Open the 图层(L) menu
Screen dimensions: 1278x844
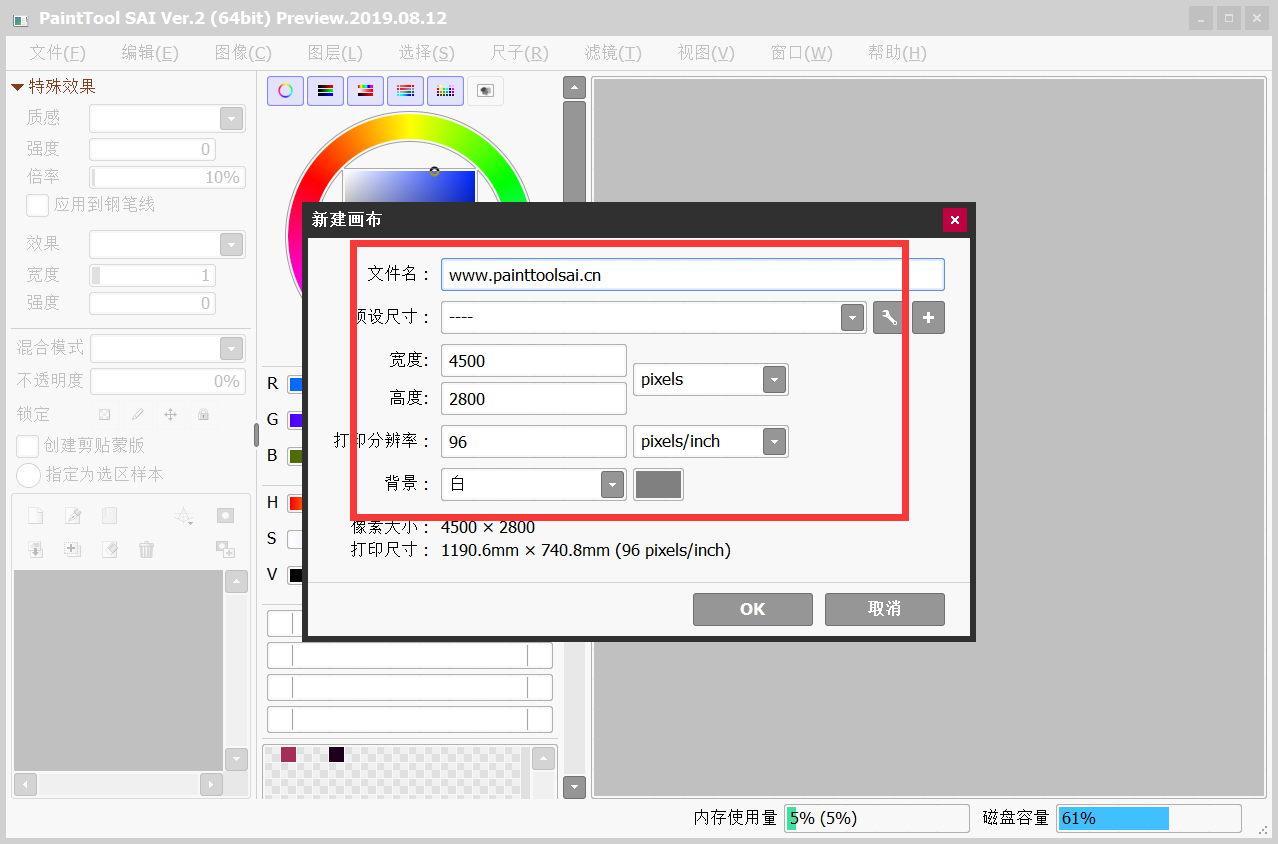pos(335,53)
